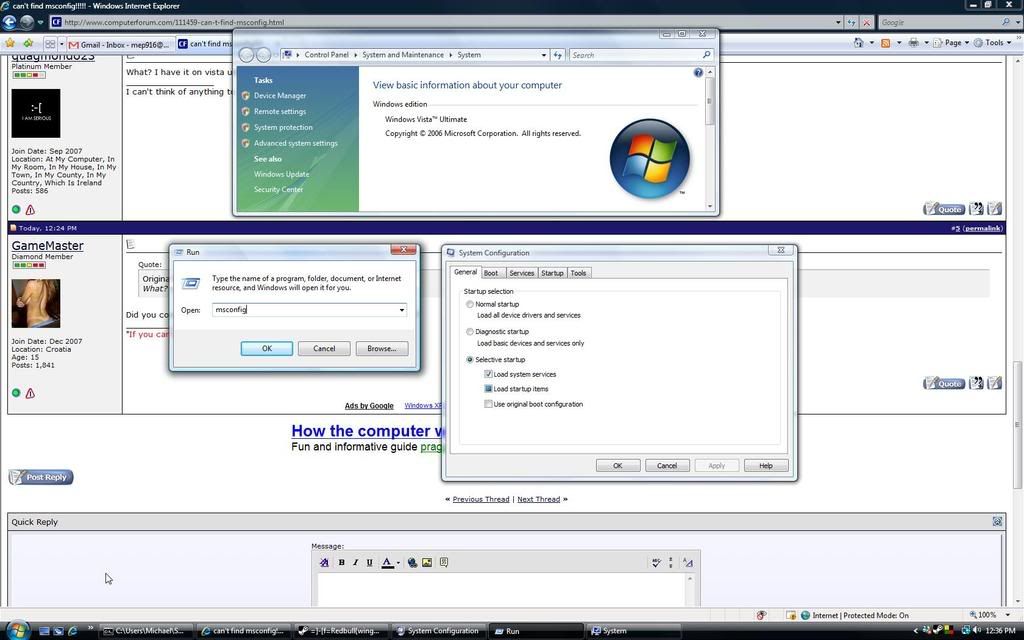Uncheck Load system services checkbox
The image size is (1024, 640).
[488, 374]
